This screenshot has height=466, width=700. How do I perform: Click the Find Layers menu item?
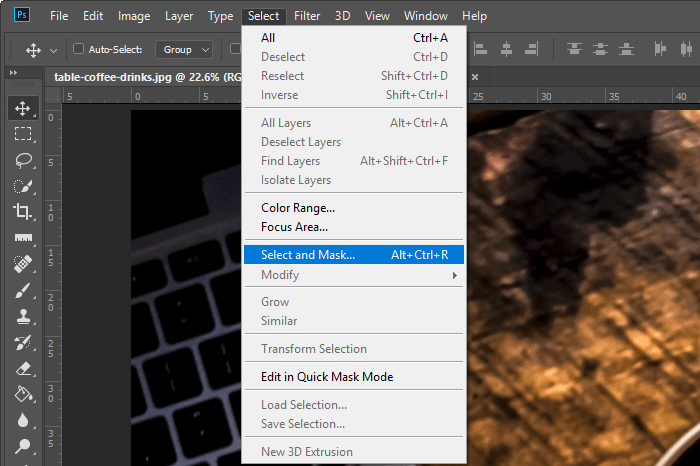354,161
